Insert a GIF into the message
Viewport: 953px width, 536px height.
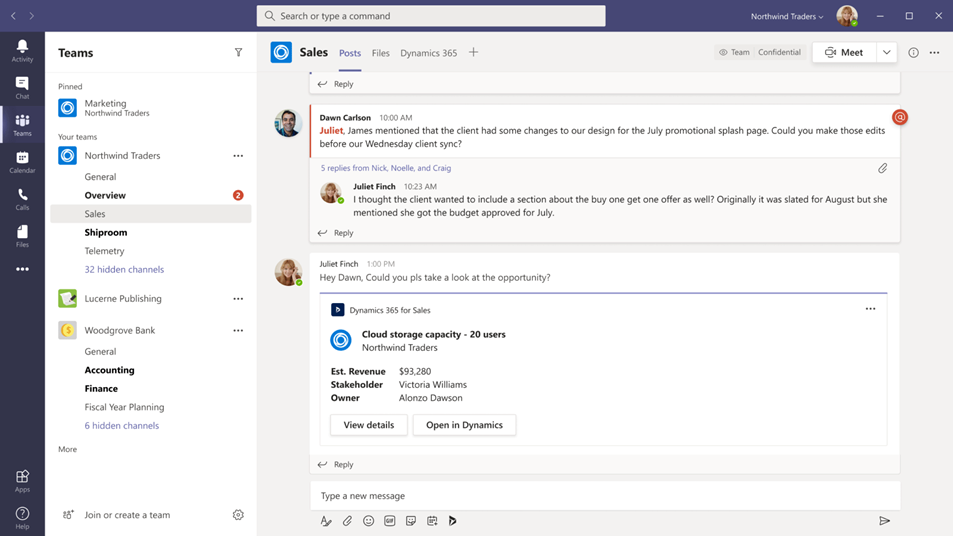coord(390,521)
